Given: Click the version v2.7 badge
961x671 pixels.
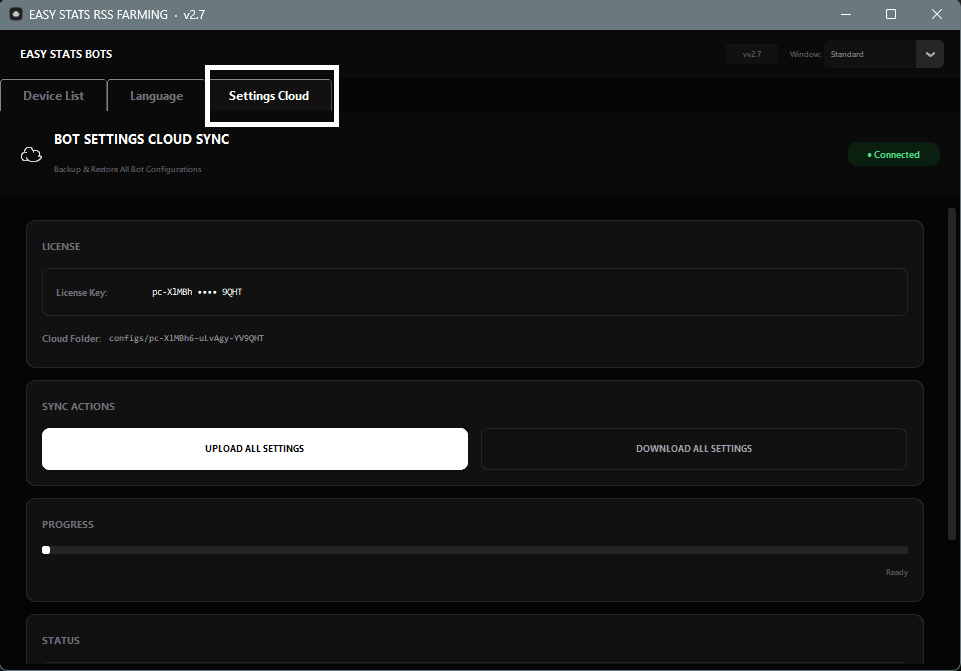Looking at the screenshot, I should (x=751, y=54).
